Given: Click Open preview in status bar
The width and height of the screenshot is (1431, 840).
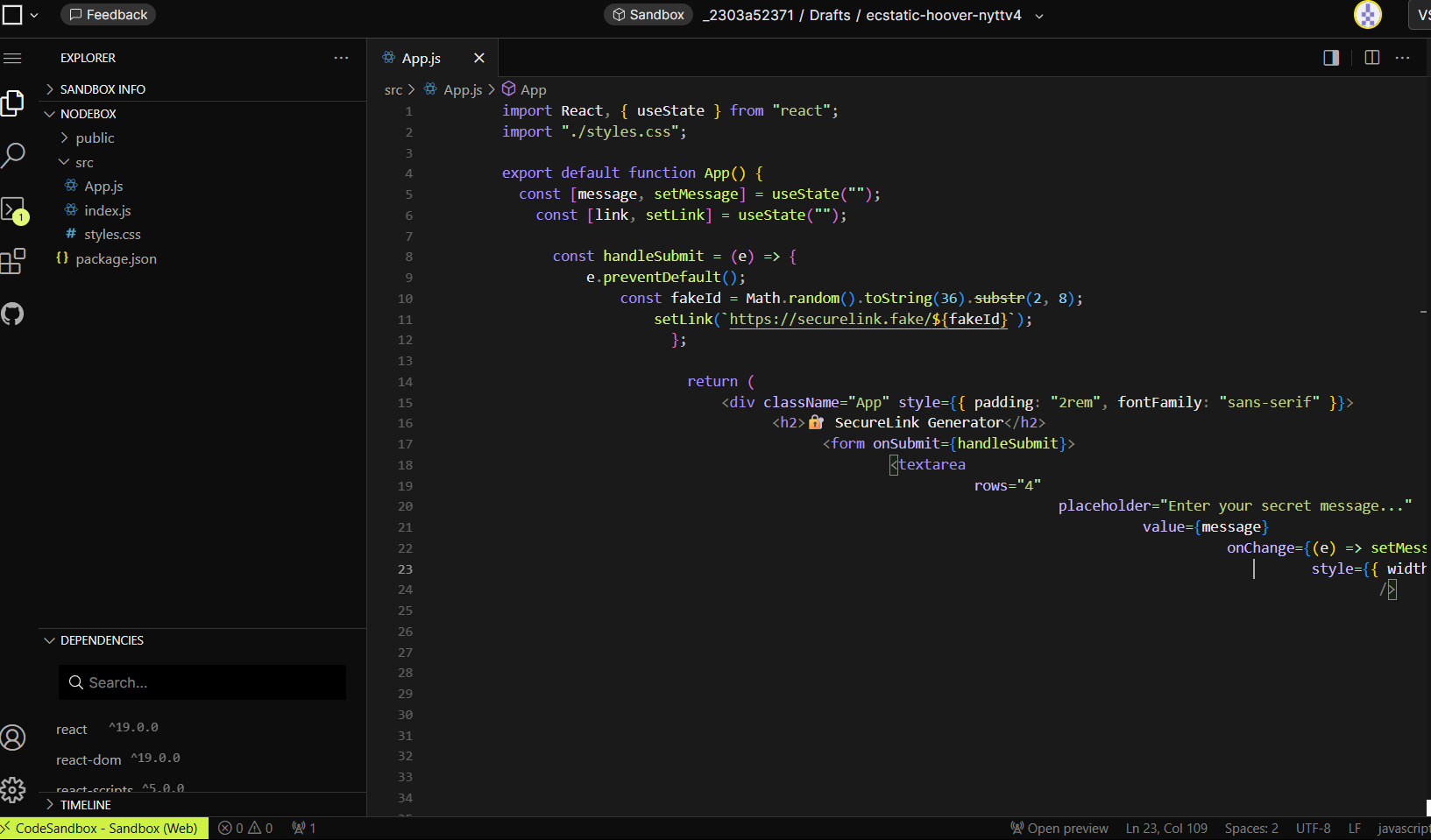Looking at the screenshot, I should [1059, 829].
